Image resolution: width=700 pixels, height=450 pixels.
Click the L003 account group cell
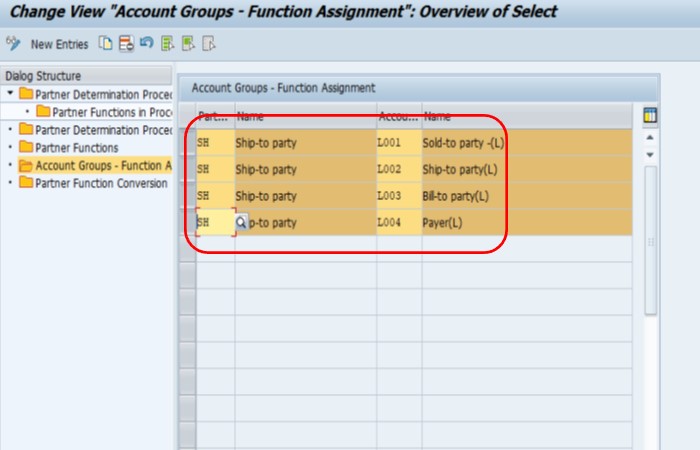[x=399, y=196]
